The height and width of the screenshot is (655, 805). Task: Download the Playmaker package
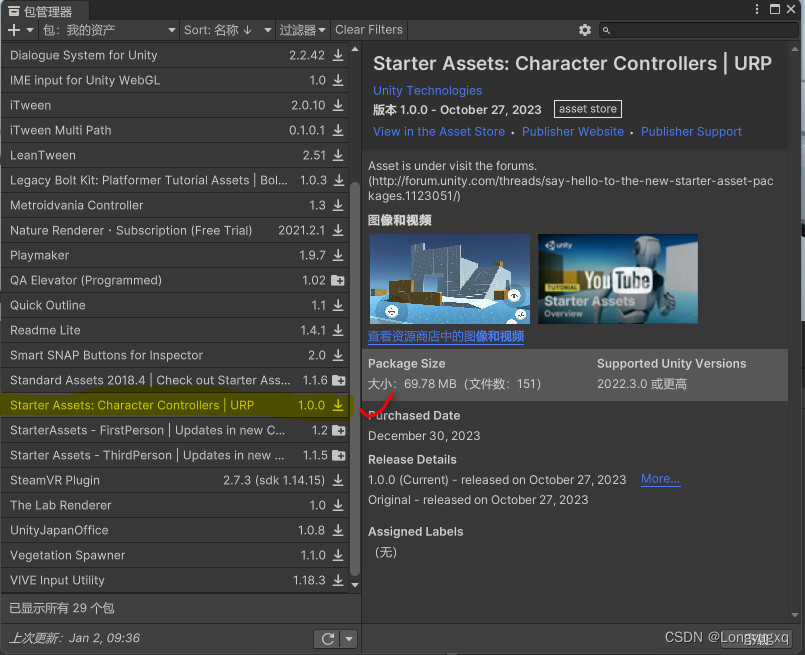(x=340, y=255)
